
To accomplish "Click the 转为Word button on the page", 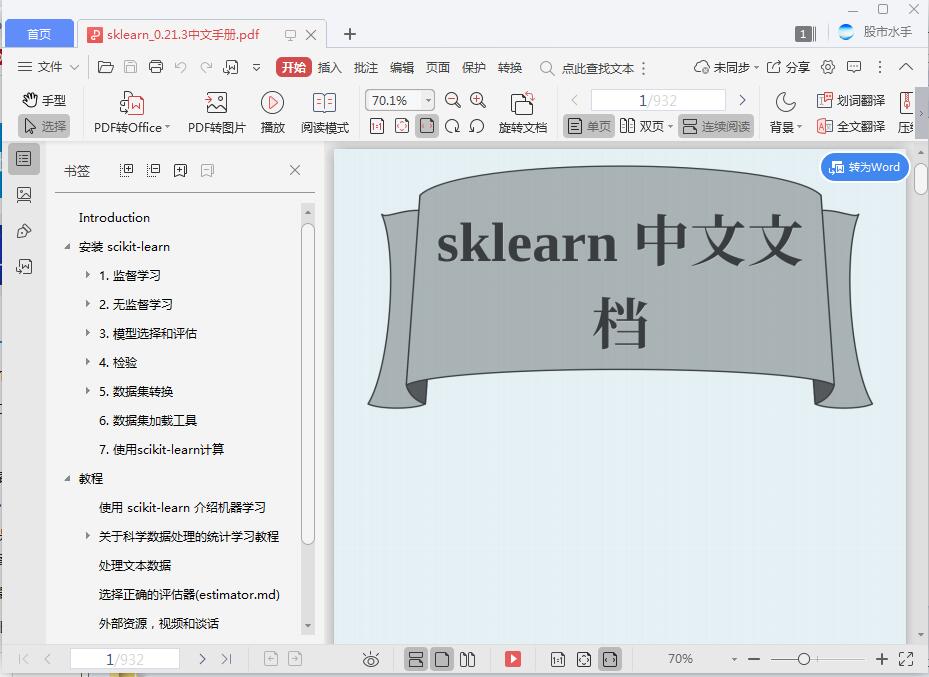I will pyautogui.click(x=864, y=167).
